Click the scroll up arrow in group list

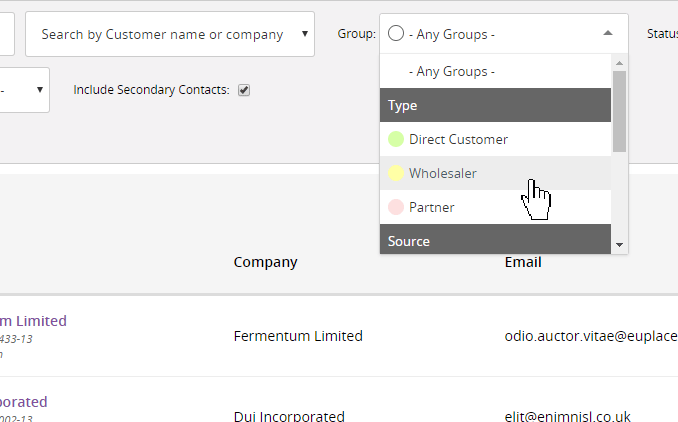pyautogui.click(x=619, y=63)
